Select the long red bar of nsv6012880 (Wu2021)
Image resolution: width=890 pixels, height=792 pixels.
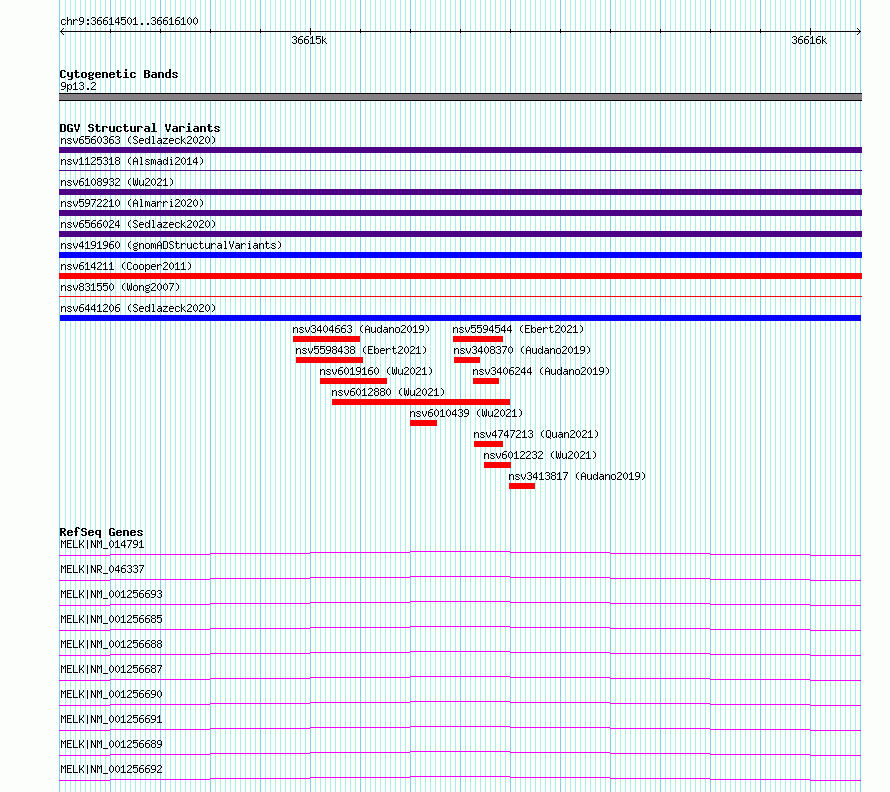421,402
